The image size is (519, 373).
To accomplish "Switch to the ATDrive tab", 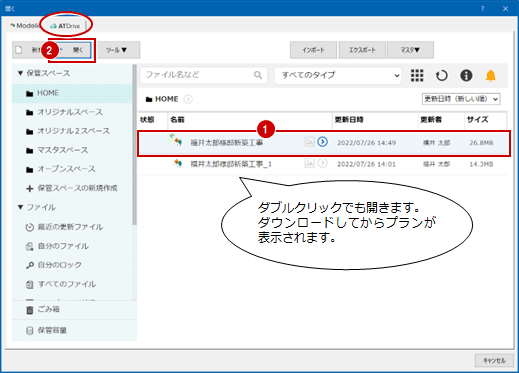I will point(65,26).
